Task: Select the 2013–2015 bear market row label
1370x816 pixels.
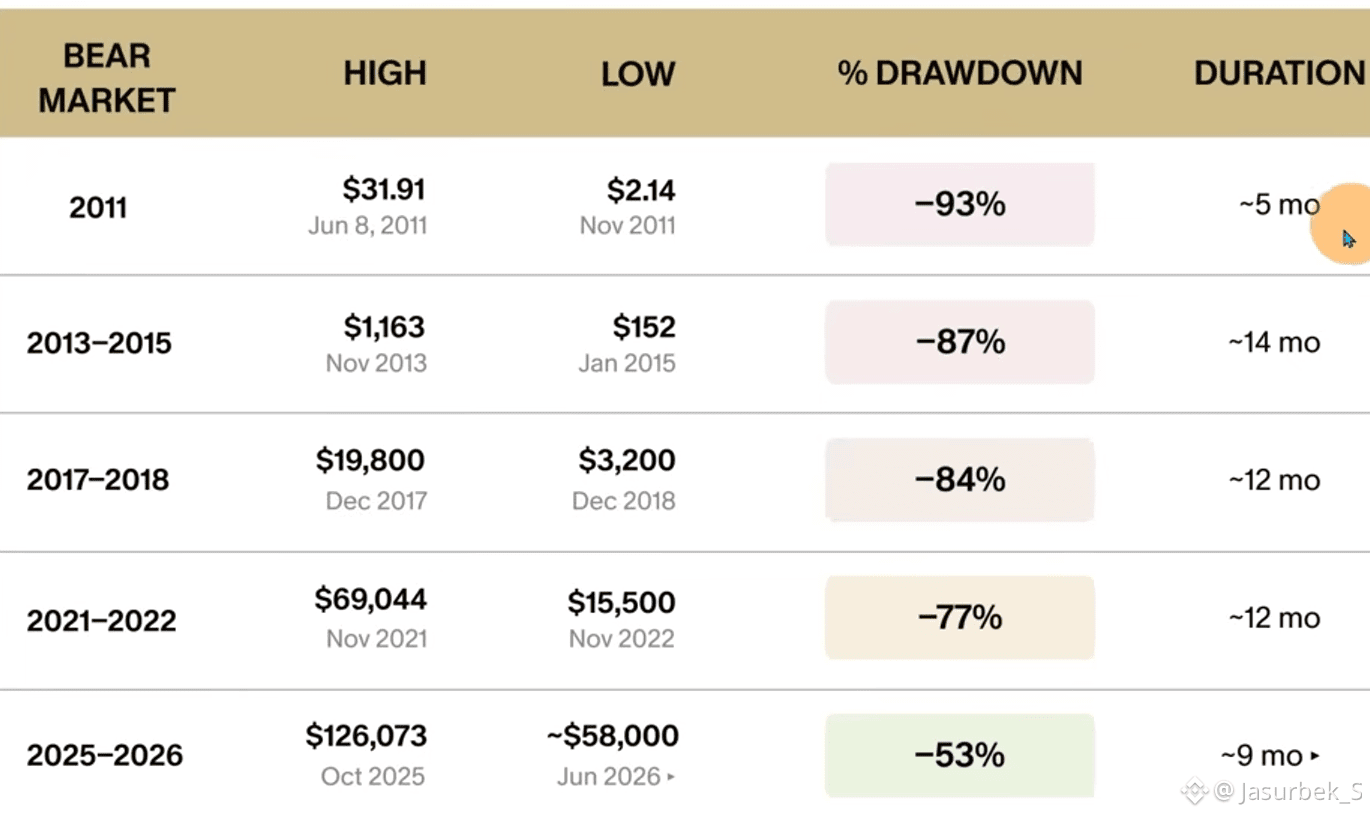Action: coord(99,343)
